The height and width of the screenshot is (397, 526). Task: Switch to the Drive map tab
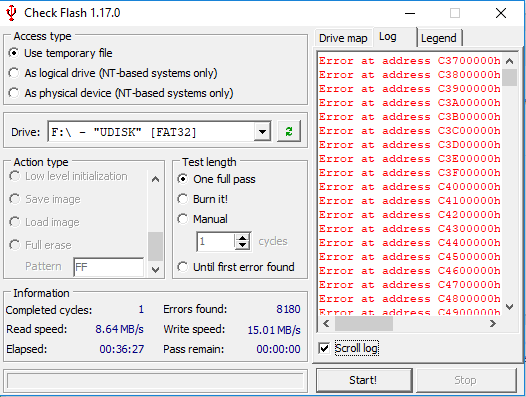click(x=343, y=38)
